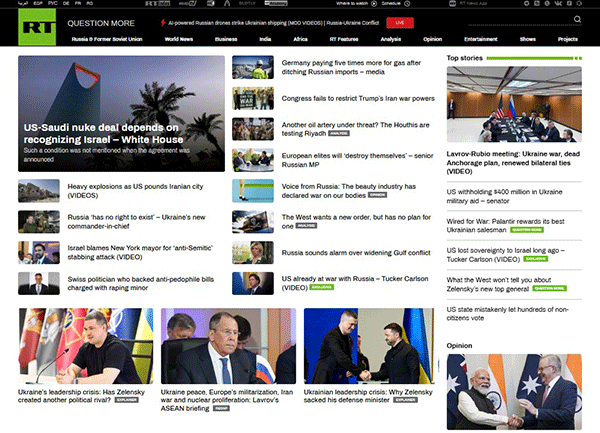Open US withholding $400 million in Ukraine aid
600x433 pixels.
click(504, 196)
